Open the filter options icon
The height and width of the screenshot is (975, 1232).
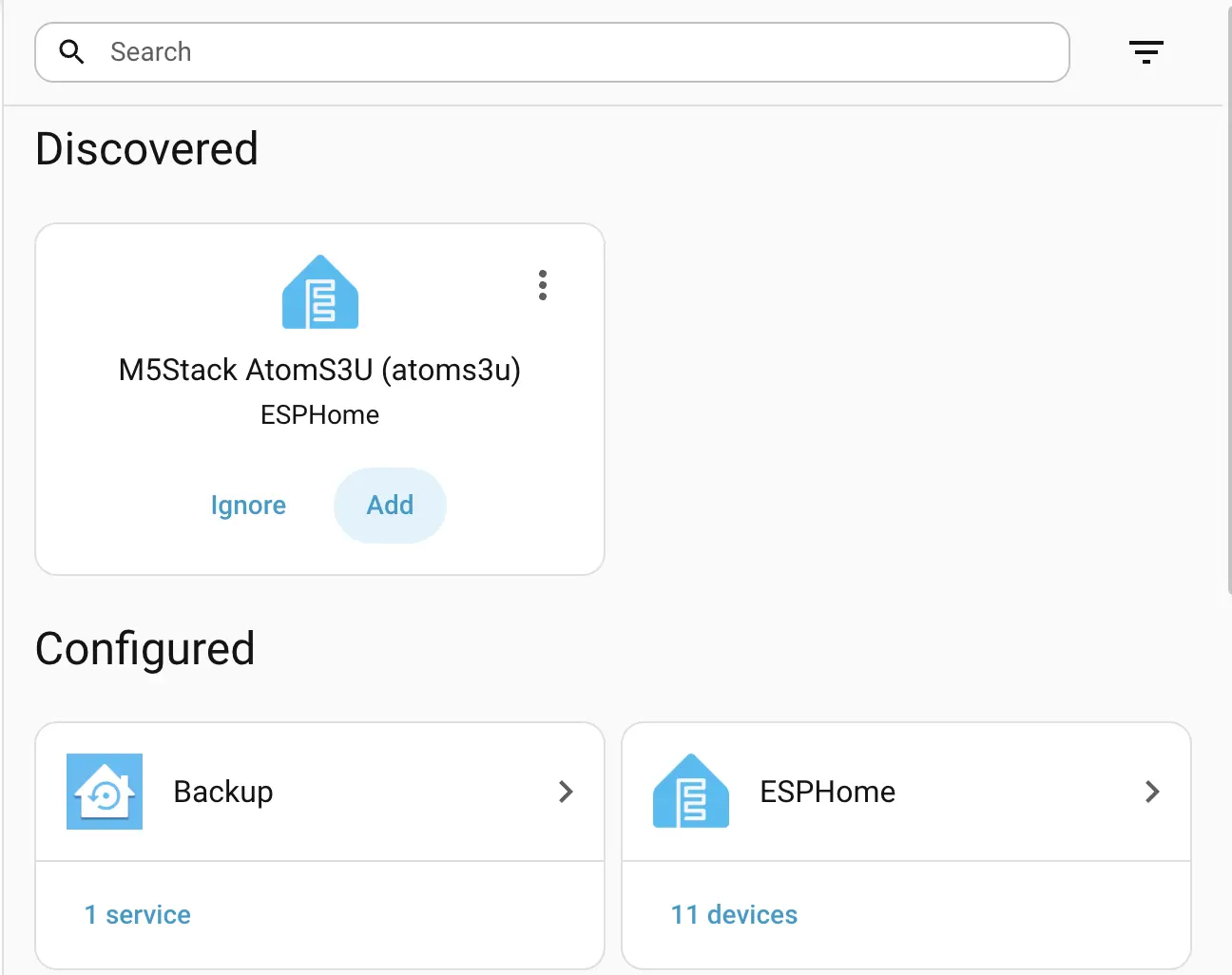(1145, 52)
